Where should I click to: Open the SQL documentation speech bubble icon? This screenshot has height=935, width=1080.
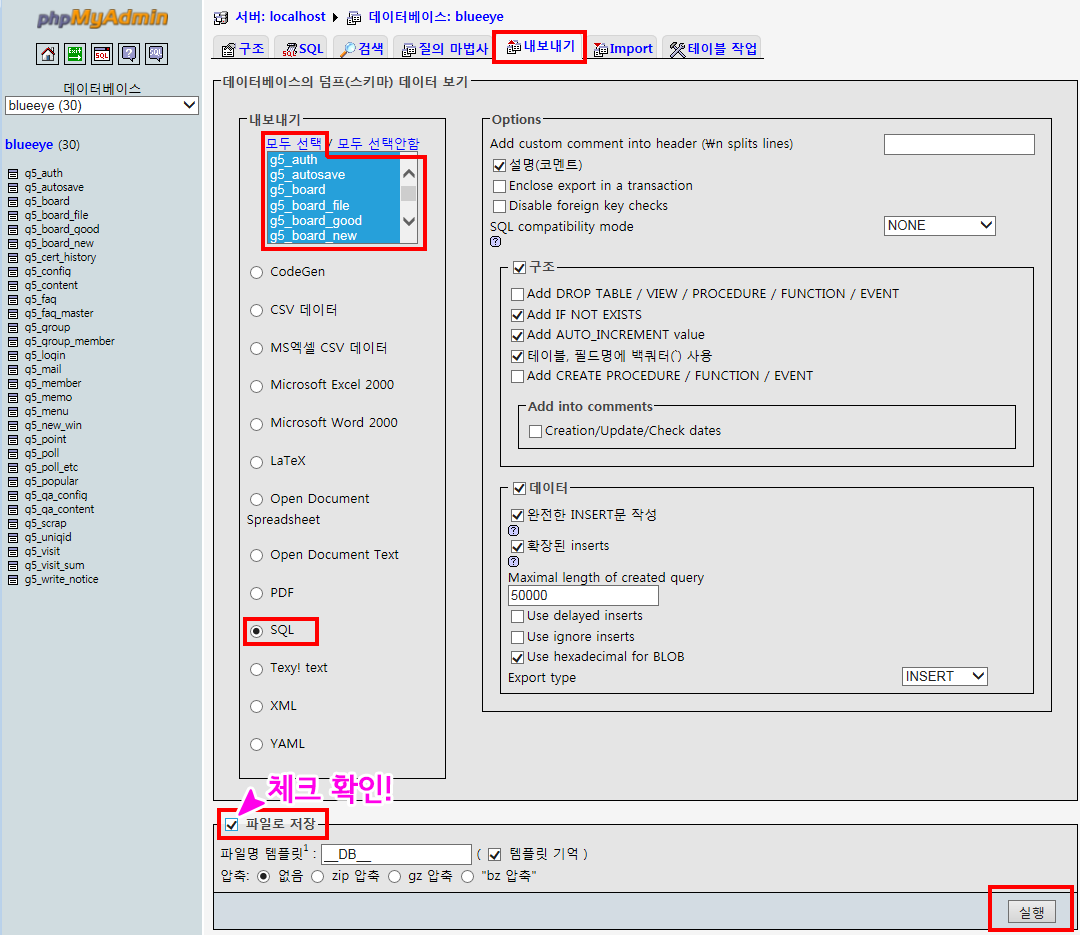click(156, 54)
